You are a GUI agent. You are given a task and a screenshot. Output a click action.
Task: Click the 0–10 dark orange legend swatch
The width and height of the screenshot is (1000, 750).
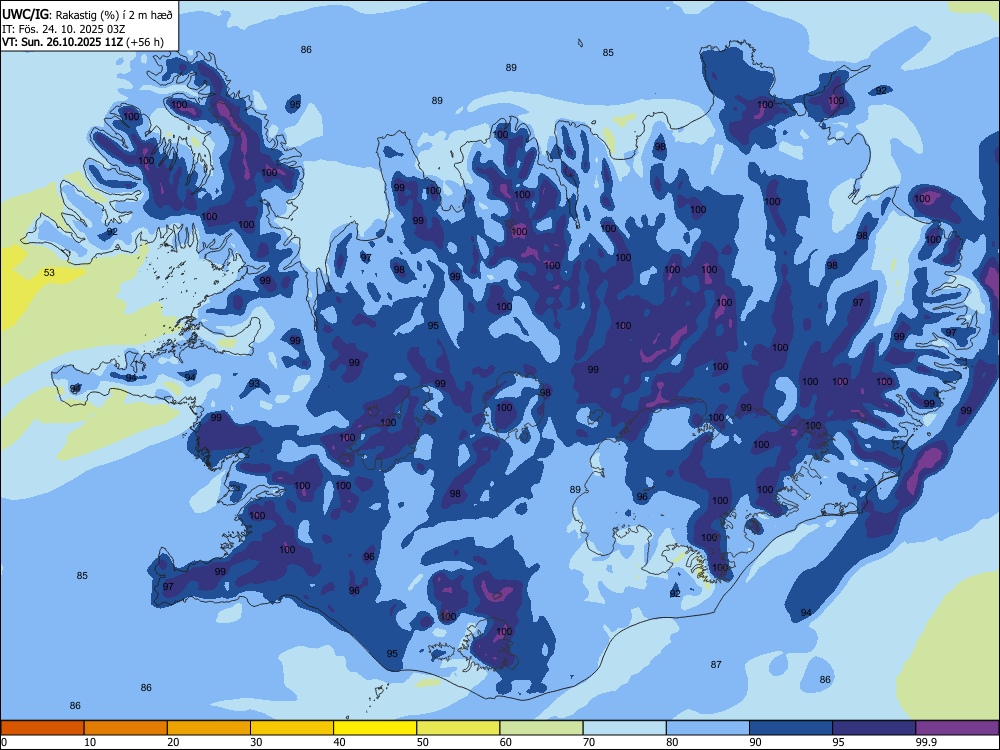(42, 728)
